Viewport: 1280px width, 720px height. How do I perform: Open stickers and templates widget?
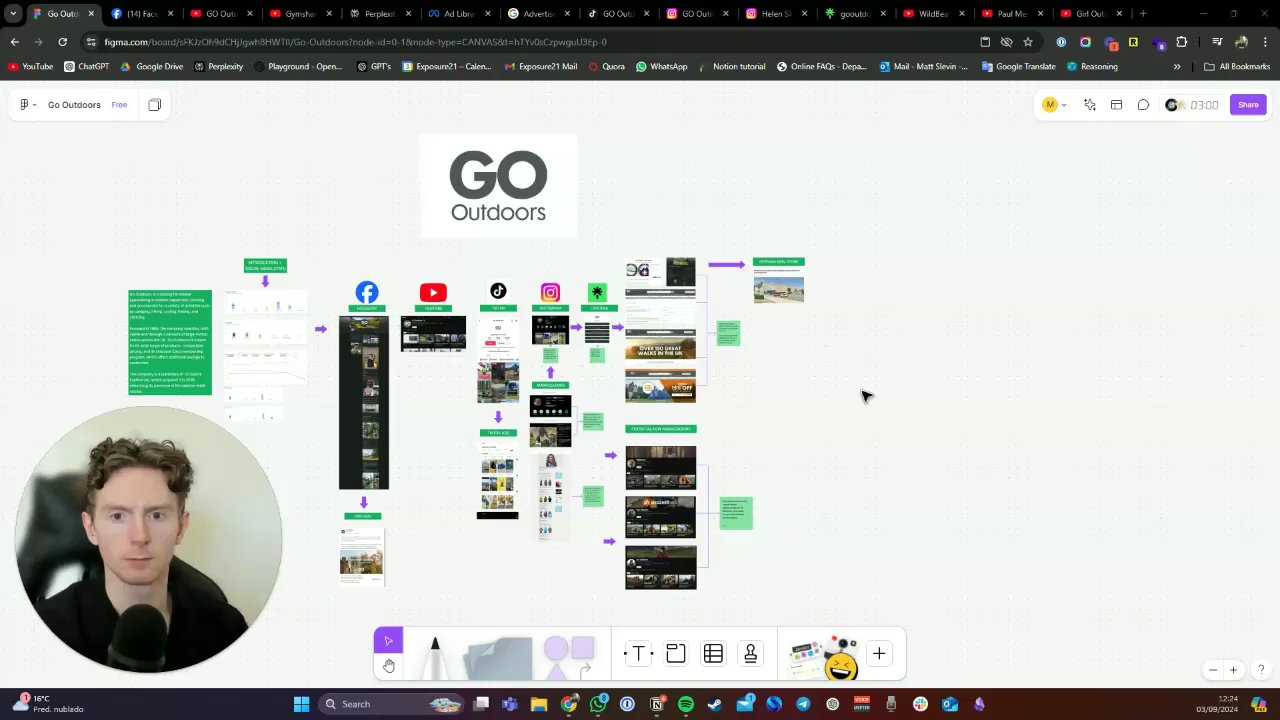click(823, 657)
